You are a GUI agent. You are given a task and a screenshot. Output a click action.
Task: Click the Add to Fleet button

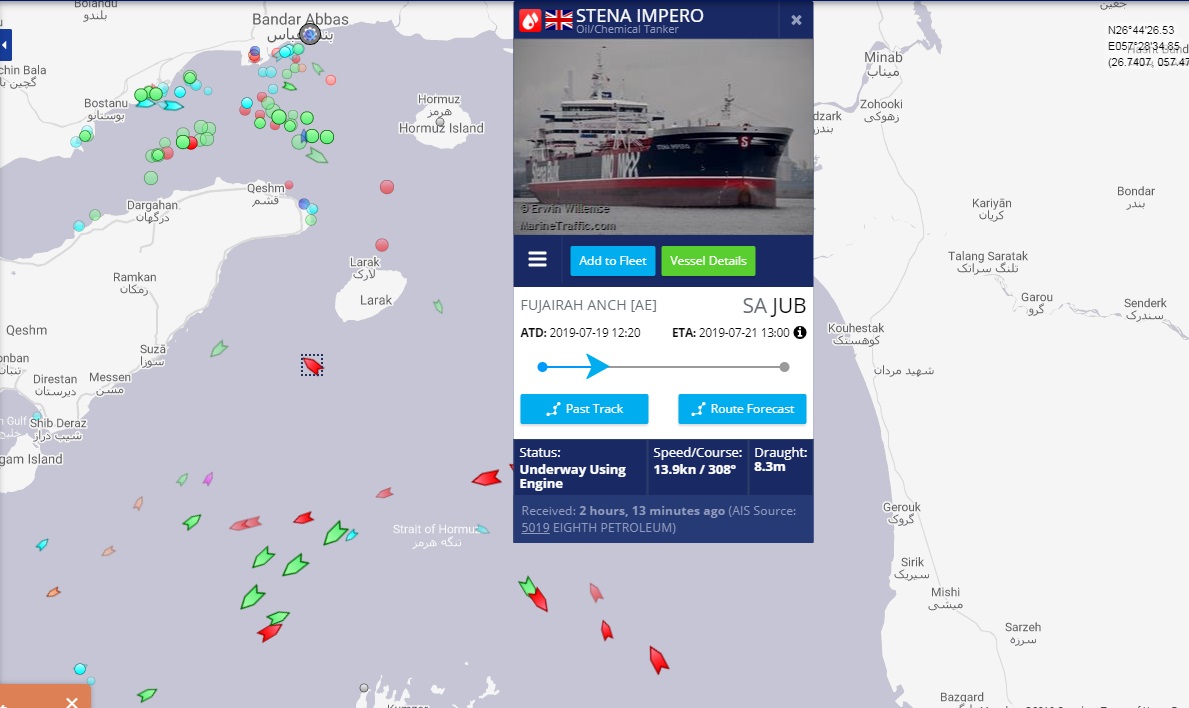(613, 261)
